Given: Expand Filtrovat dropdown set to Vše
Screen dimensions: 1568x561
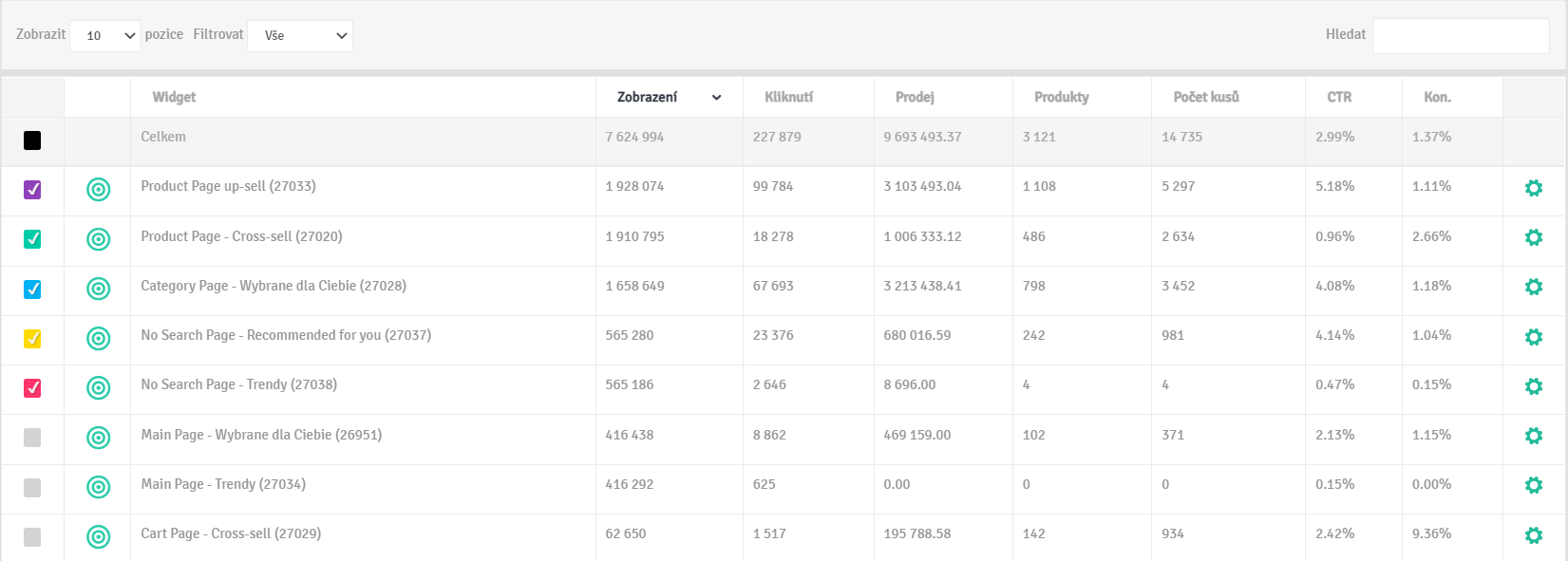Looking at the screenshot, I should click(300, 36).
